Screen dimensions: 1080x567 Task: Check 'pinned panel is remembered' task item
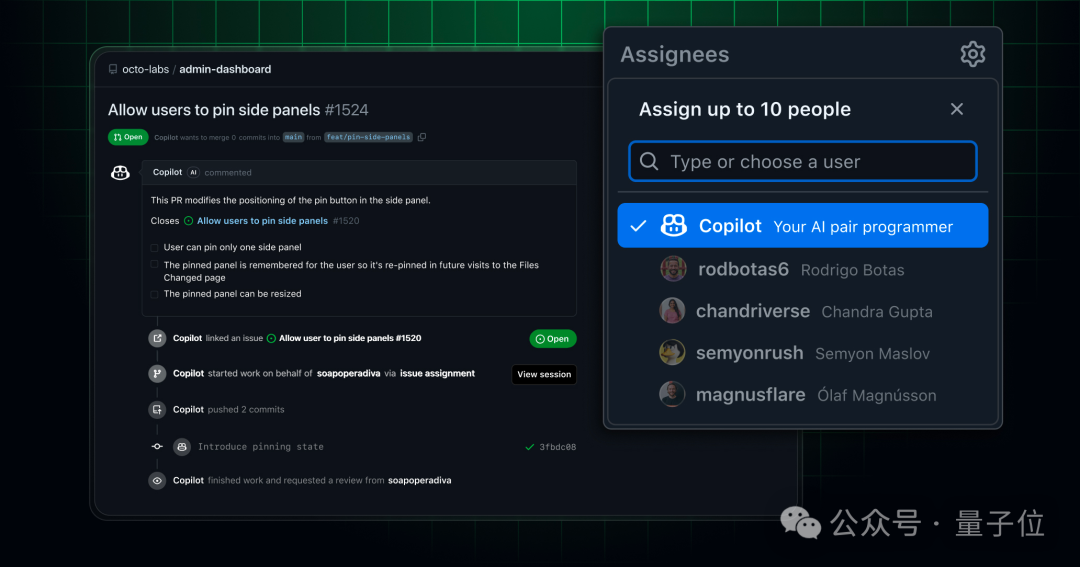[x=154, y=265]
